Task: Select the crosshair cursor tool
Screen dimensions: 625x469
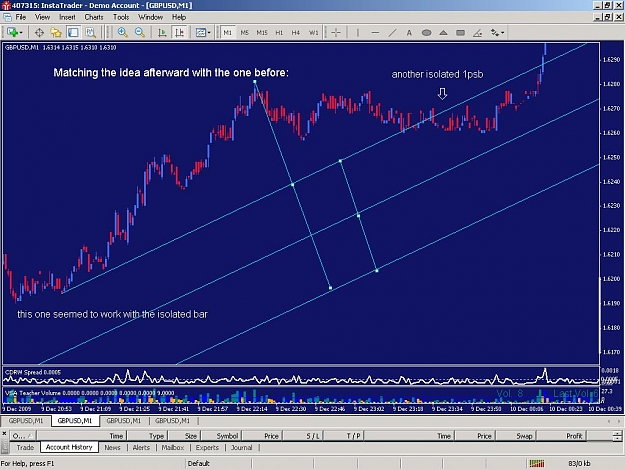Action: pos(336,33)
